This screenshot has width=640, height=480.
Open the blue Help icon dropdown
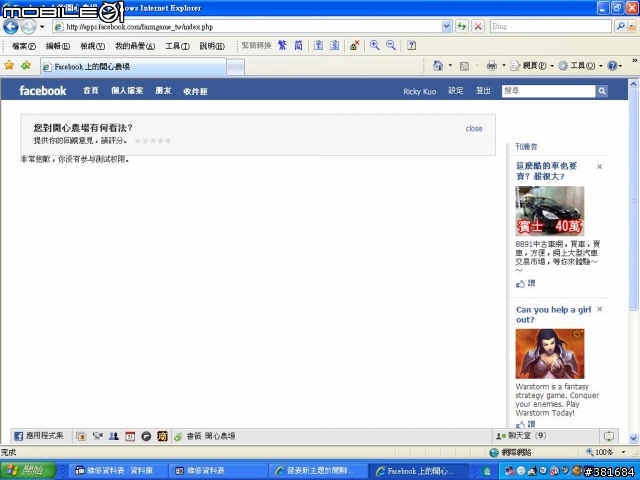615,66
